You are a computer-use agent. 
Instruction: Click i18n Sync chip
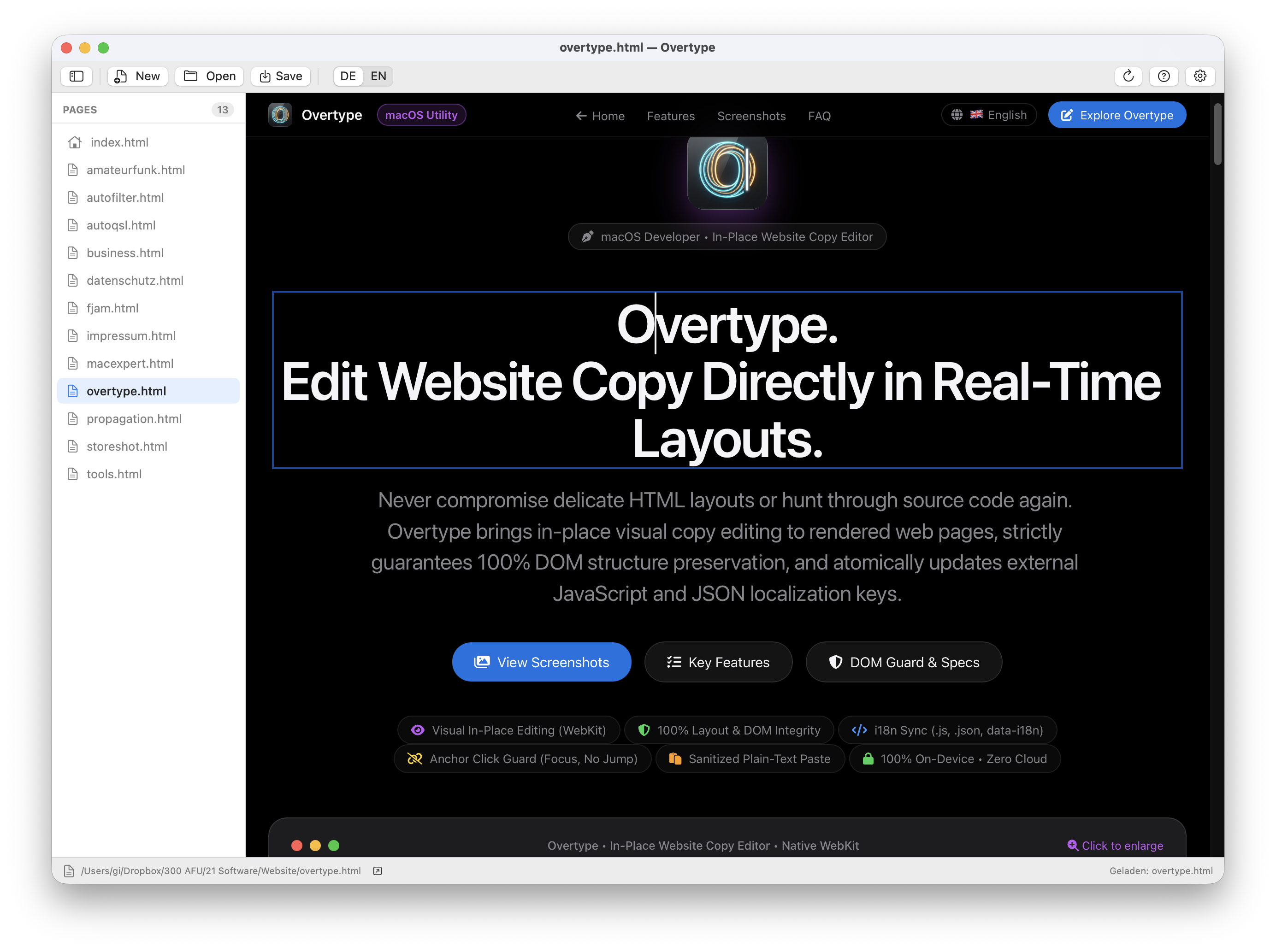tap(947, 730)
